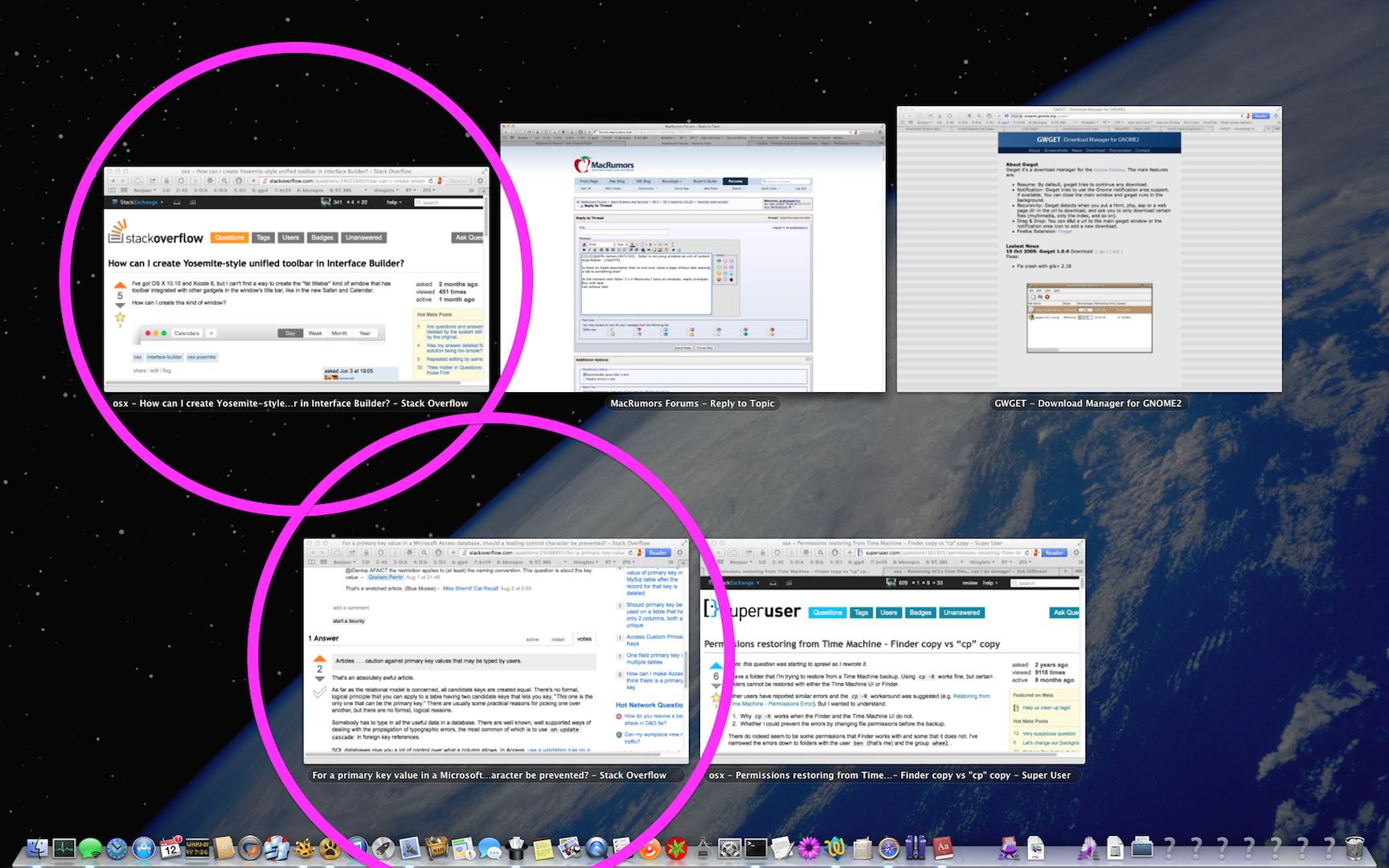Viewport: 1389px width, 868px height.
Task: Open the Dictionary app in the Dock
Action: tap(943, 848)
